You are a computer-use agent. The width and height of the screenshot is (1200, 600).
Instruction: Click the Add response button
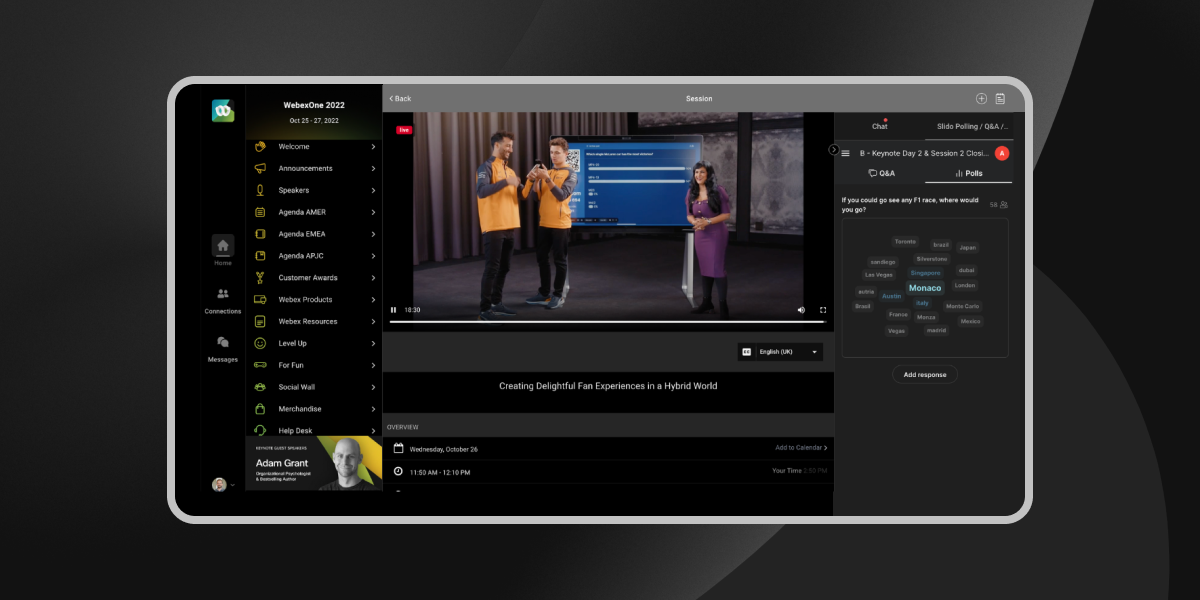(x=924, y=374)
